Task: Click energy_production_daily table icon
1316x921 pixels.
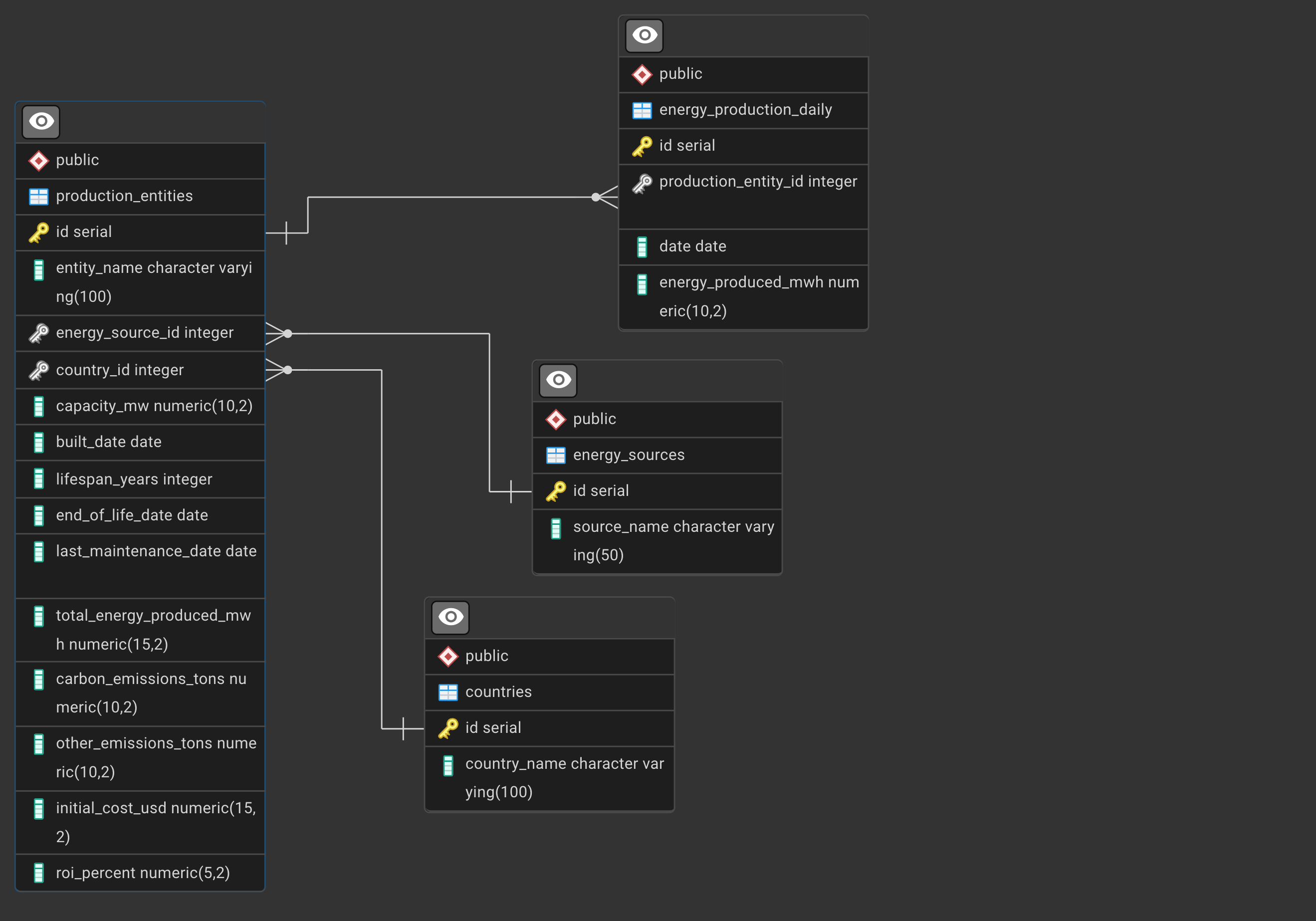Action: (642, 110)
